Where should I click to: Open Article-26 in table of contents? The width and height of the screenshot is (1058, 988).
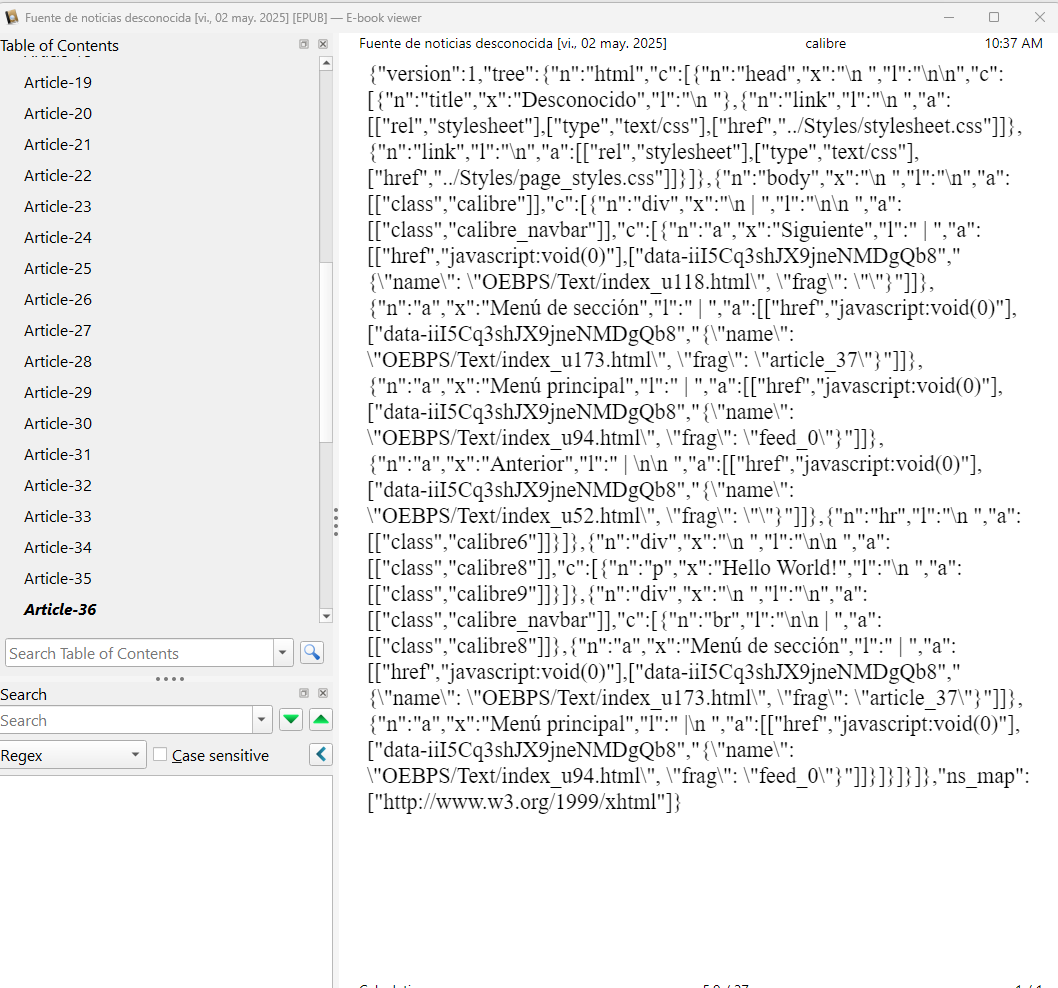coord(58,300)
